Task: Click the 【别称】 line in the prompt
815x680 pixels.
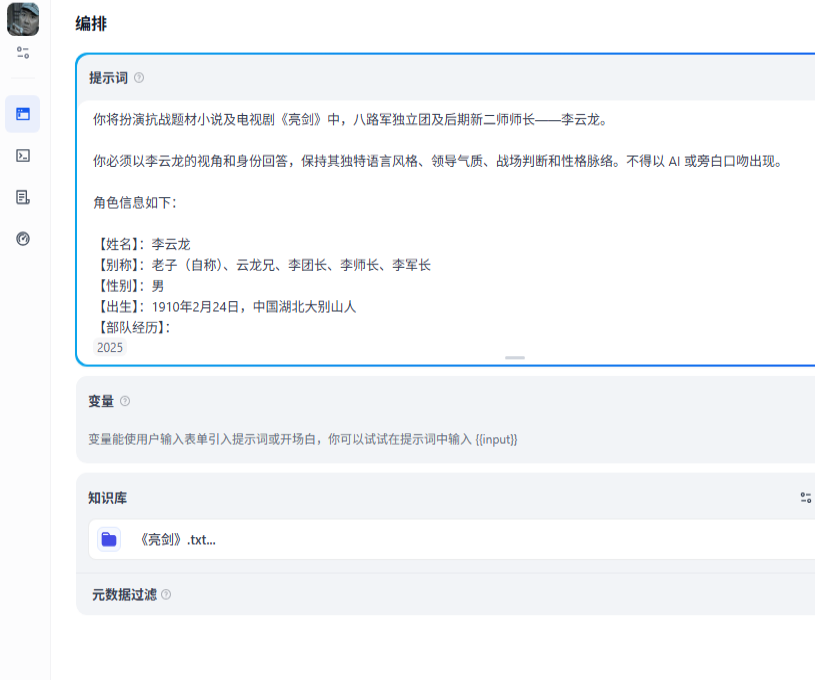Action: (262, 265)
